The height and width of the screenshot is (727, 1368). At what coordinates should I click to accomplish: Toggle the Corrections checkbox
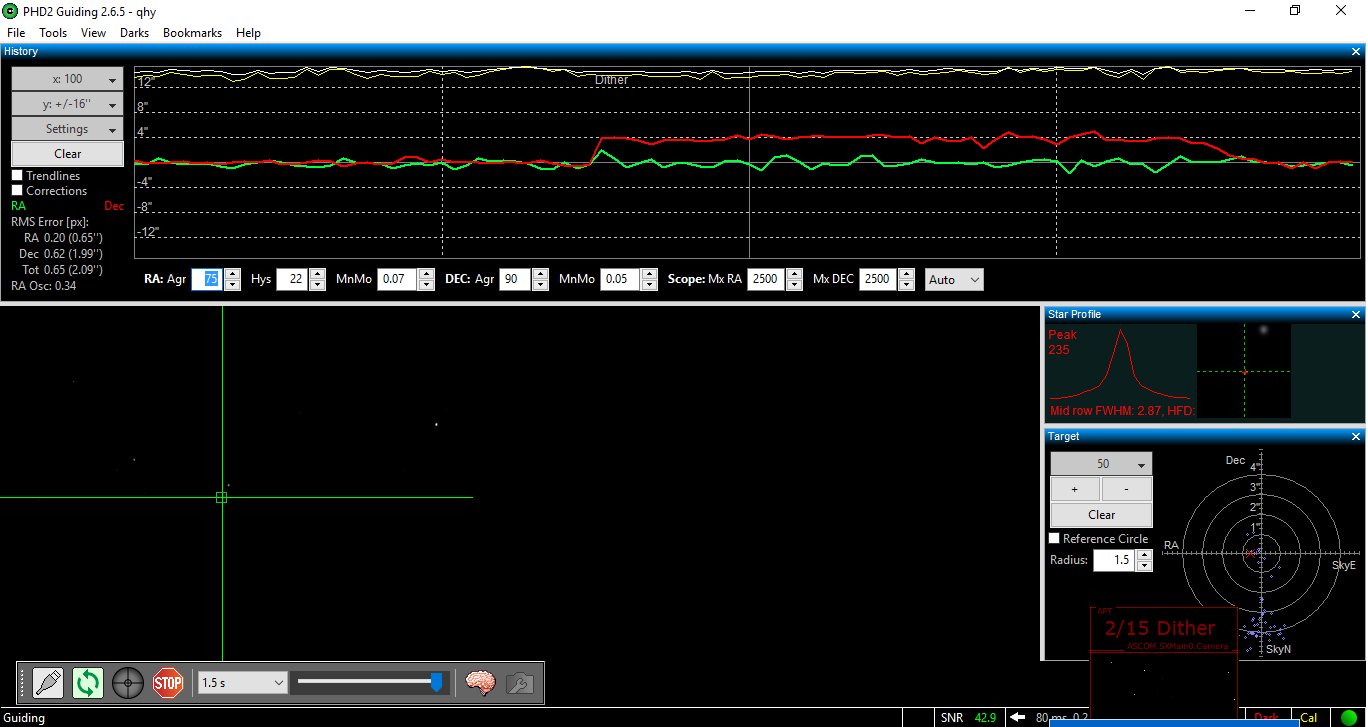[x=17, y=191]
